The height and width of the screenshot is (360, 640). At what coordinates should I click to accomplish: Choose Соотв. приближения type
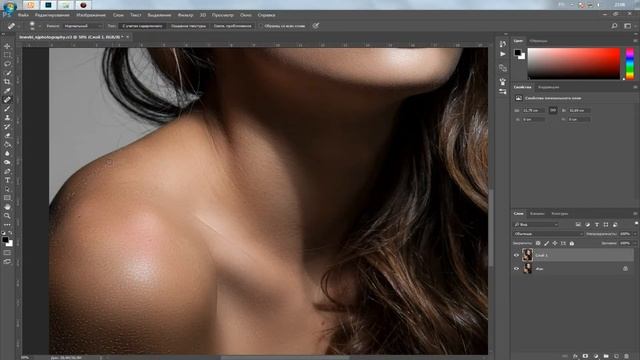[x=233, y=26]
